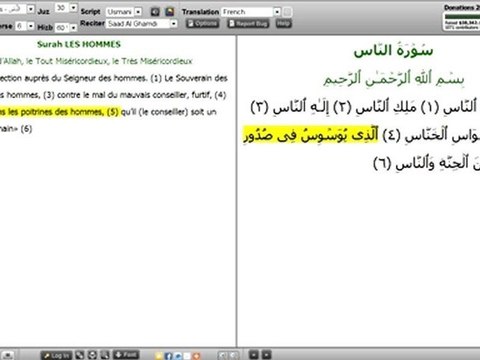Click the far-left bottom bar icon

8,355
